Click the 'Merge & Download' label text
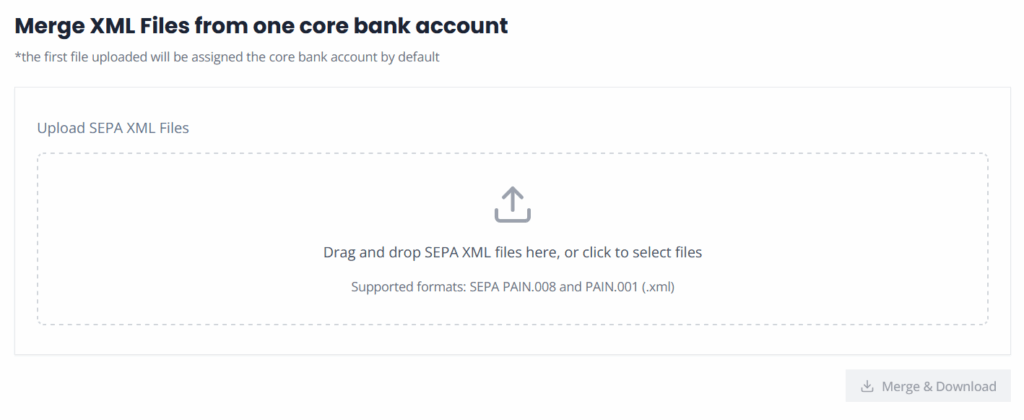 [x=938, y=386]
